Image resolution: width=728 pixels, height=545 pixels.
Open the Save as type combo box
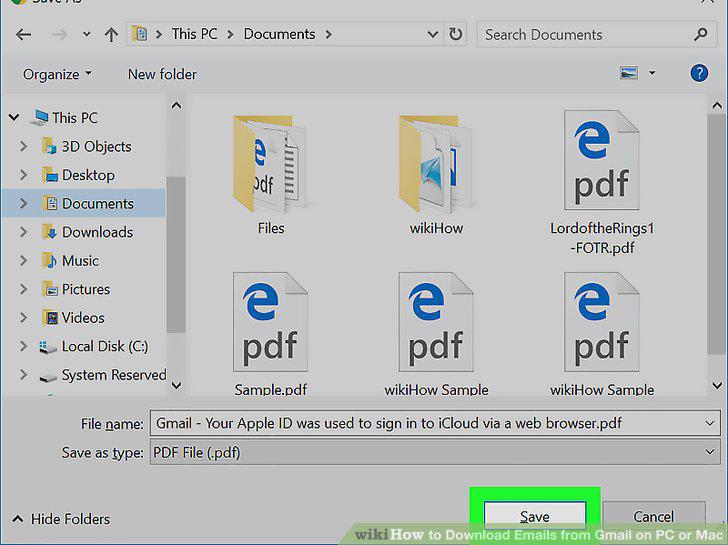pyautogui.click(x=435, y=453)
